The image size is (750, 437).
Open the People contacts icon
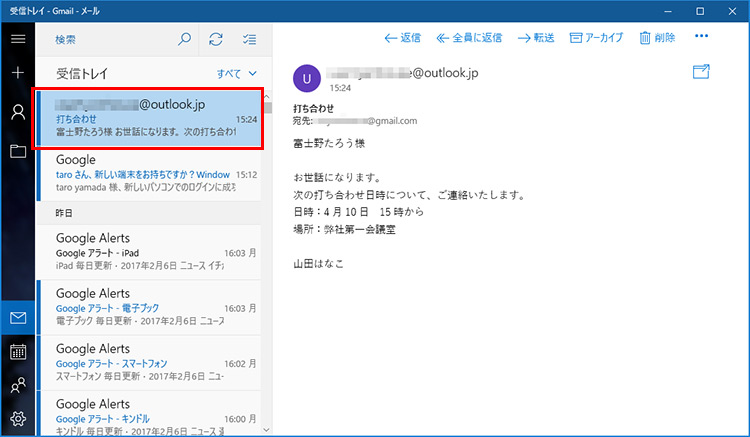(x=17, y=385)
